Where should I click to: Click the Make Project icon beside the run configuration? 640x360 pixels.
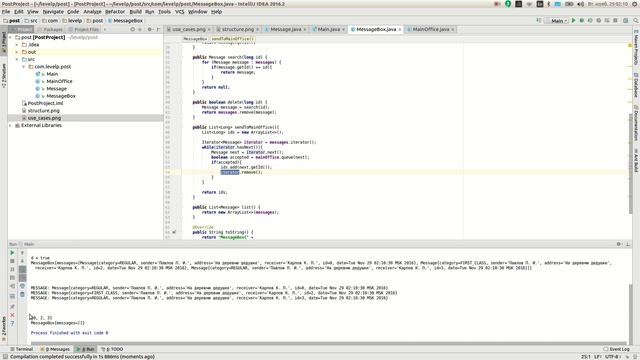pos(539,20)
